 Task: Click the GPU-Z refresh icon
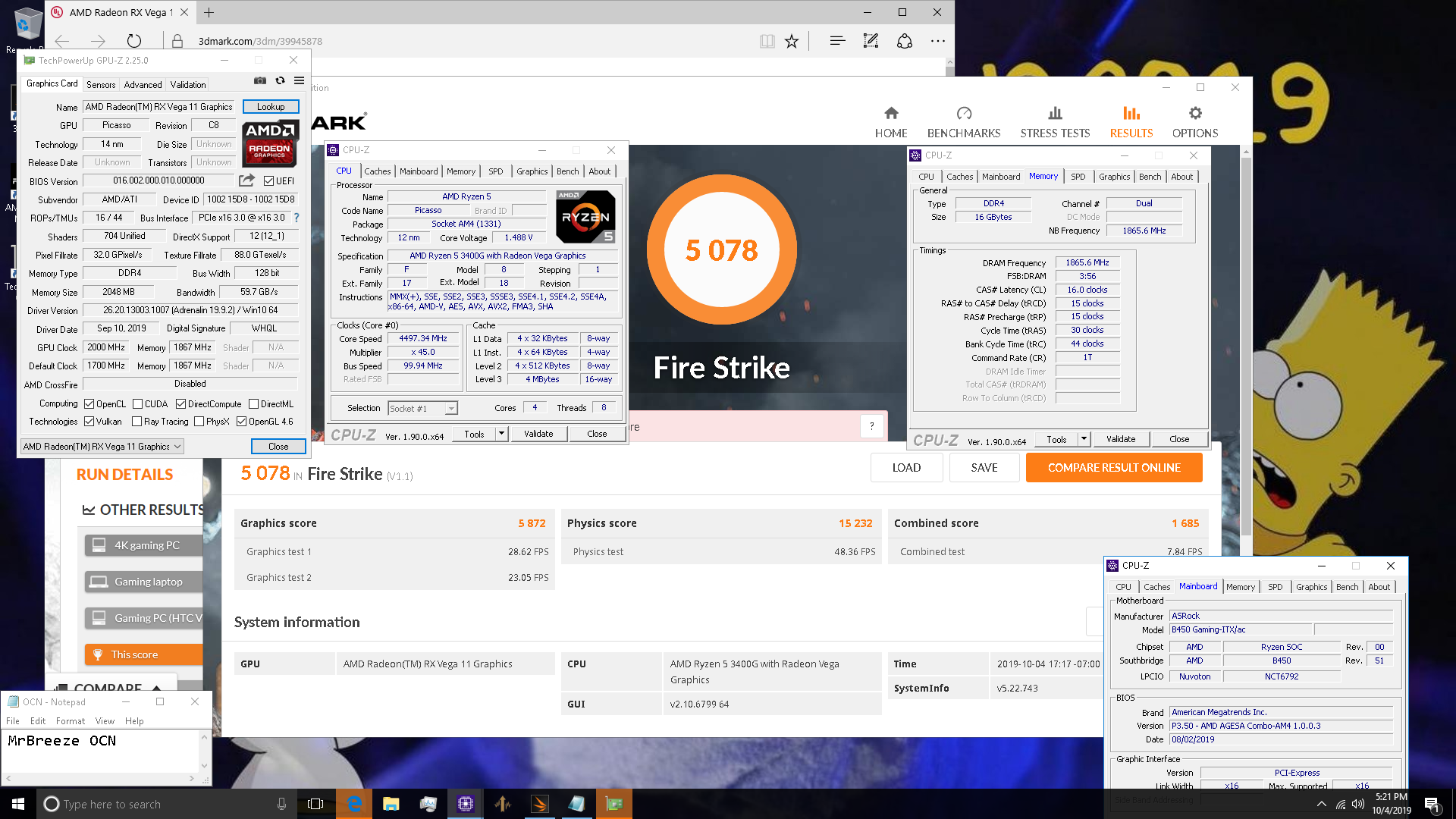(280, 81)
